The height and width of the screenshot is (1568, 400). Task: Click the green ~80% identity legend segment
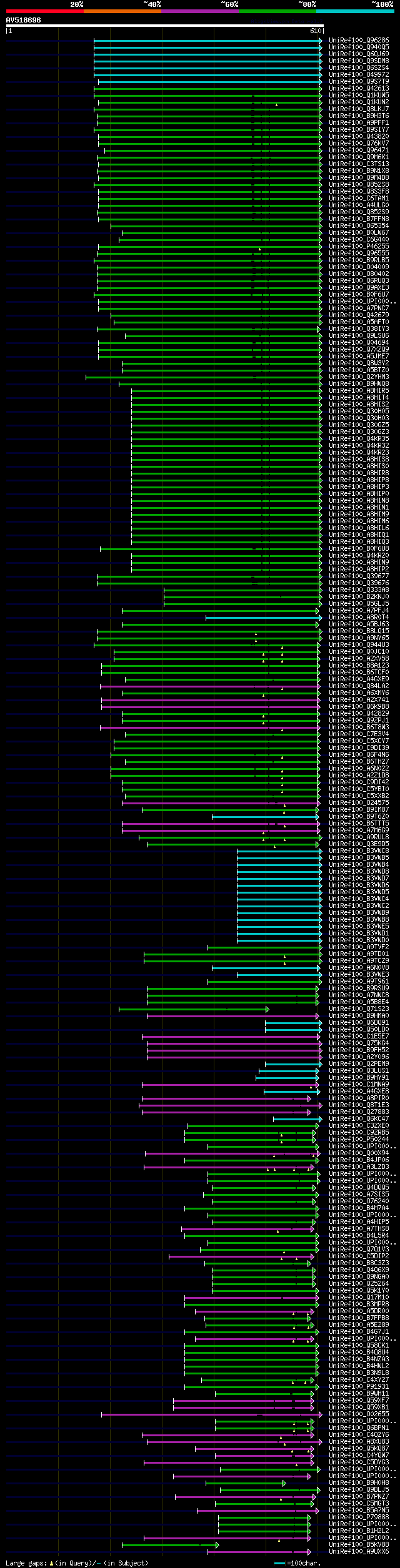[x=277, y=11]
